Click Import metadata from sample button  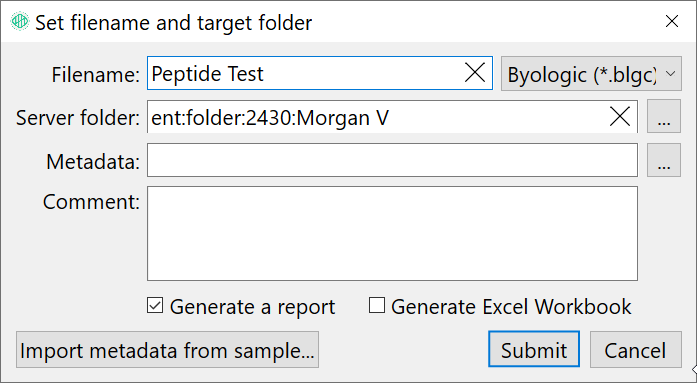(168, 349)
